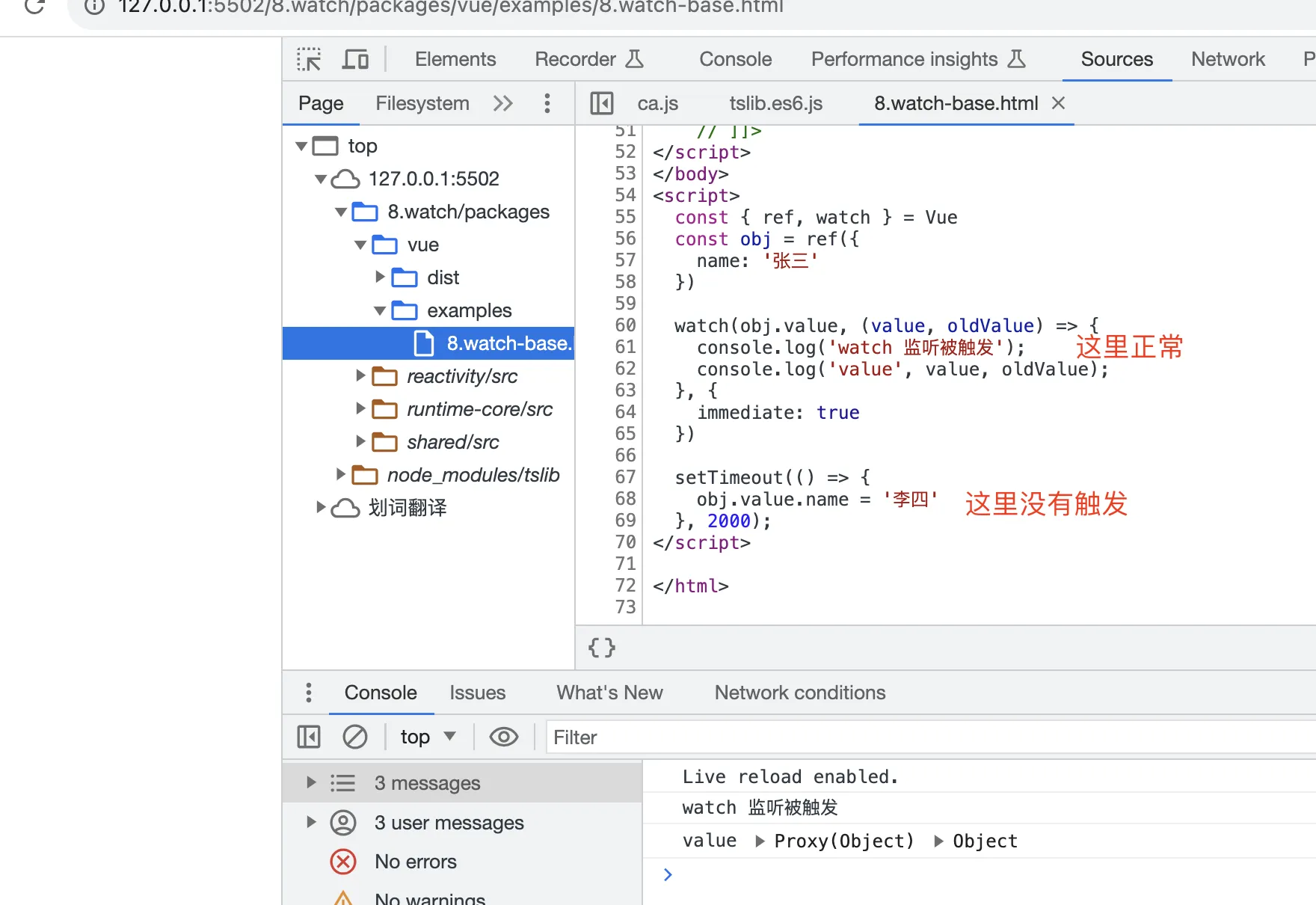Click the pretty print braces icon
This screenshot has width=1316, height=905.
click(x=602, y=648)
